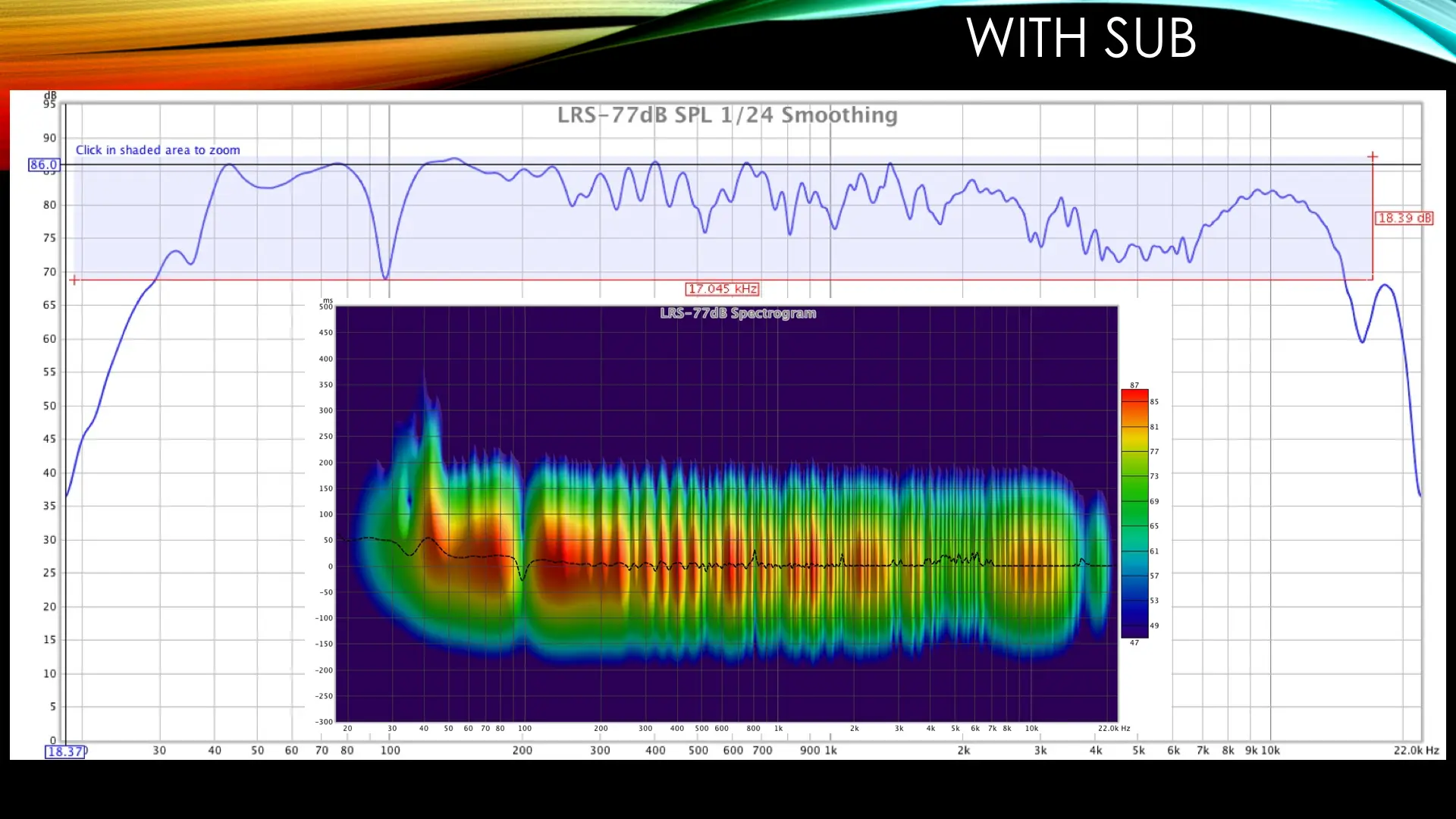Click the red 18.39 dB range label
Viewport: 1456px width, 819px height.
pyautogui.click(x=1404, y=218)
